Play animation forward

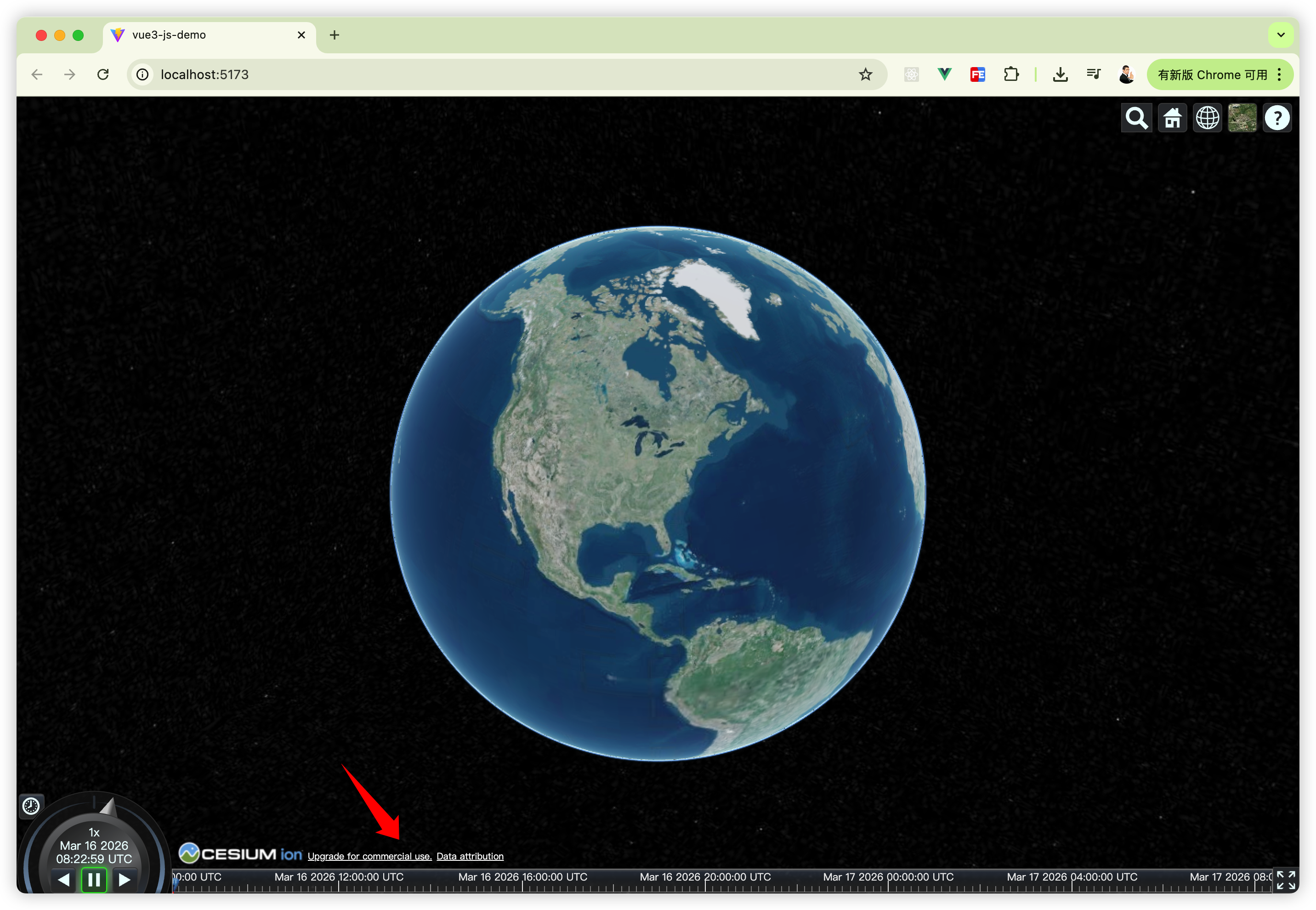(x=124, y=880)
